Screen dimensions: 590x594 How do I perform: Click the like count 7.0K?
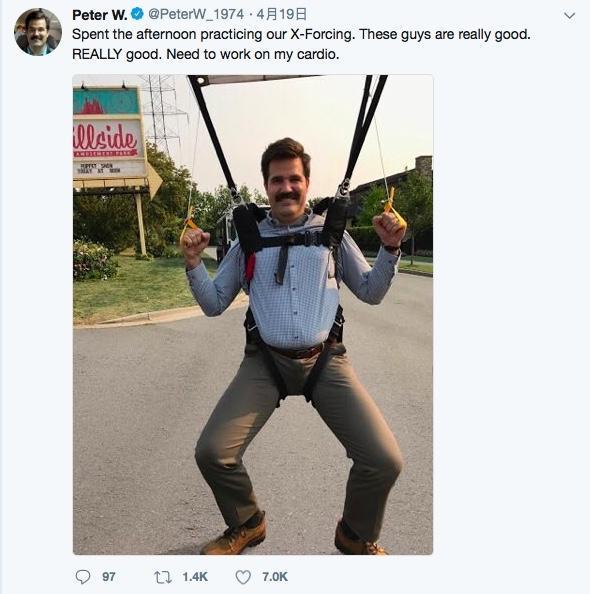point(275,577)
